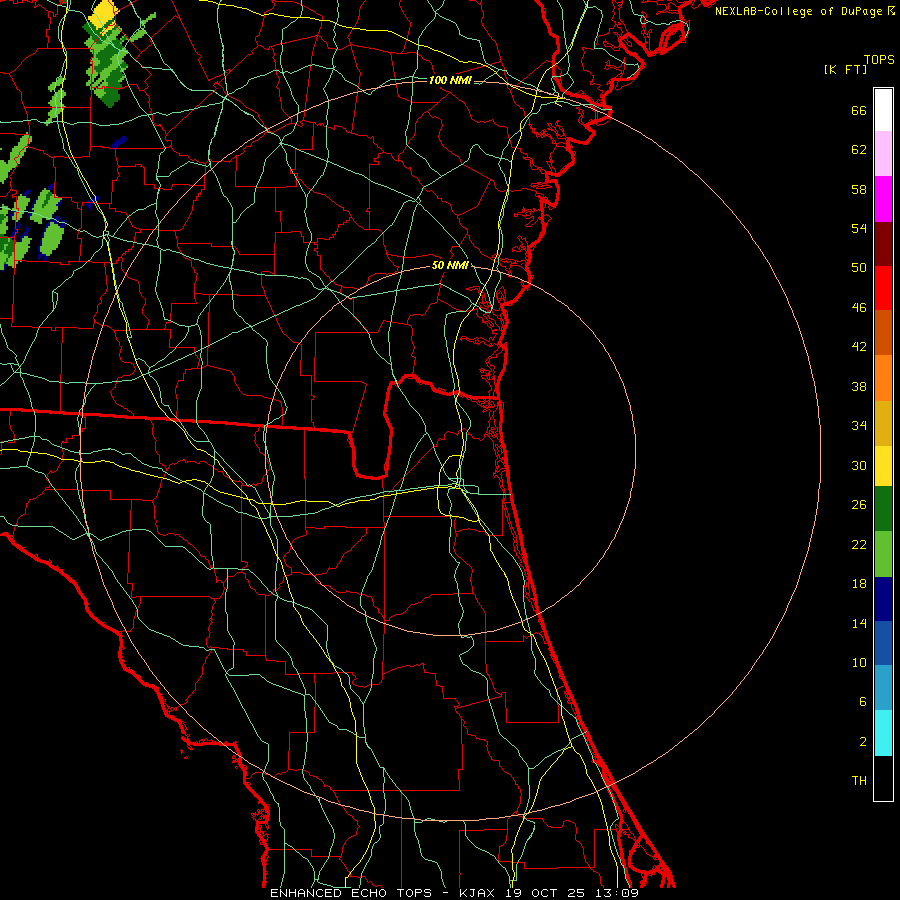Select the light pink legend swatch
The width and height of the screenshot is (900, 900).
tap(883, 153)
